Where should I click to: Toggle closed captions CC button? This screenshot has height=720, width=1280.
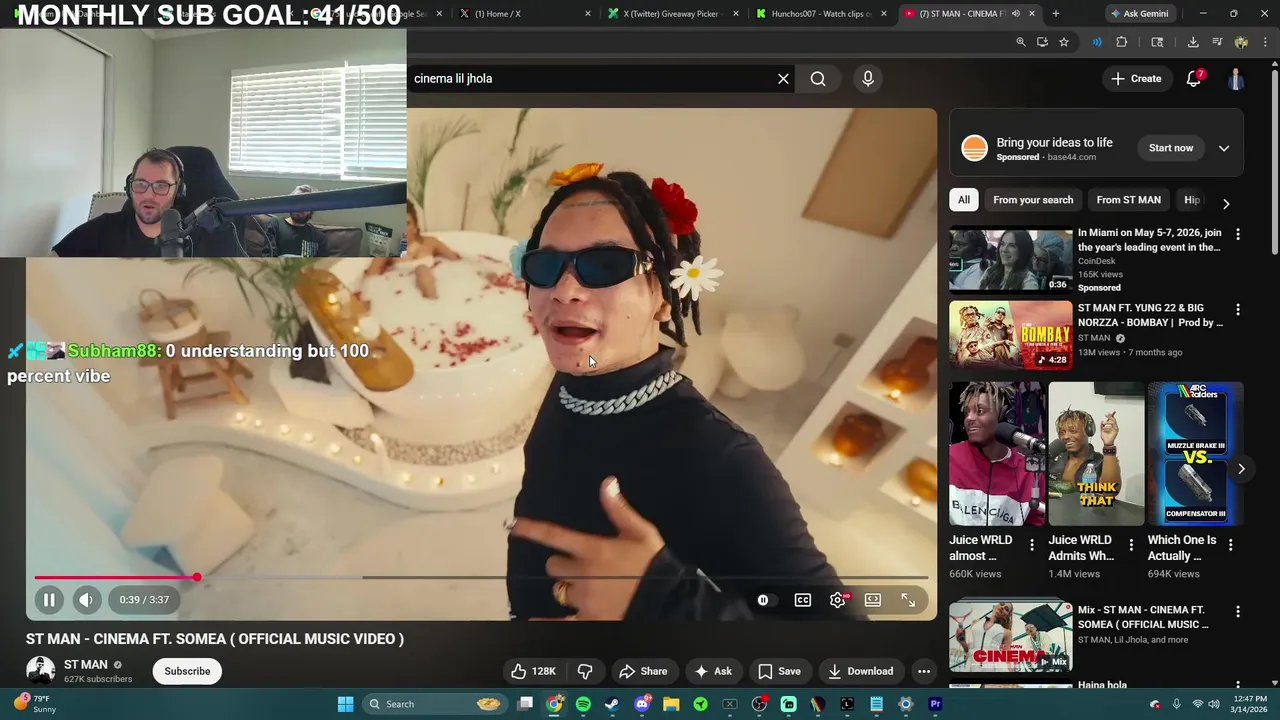point(803,600)
